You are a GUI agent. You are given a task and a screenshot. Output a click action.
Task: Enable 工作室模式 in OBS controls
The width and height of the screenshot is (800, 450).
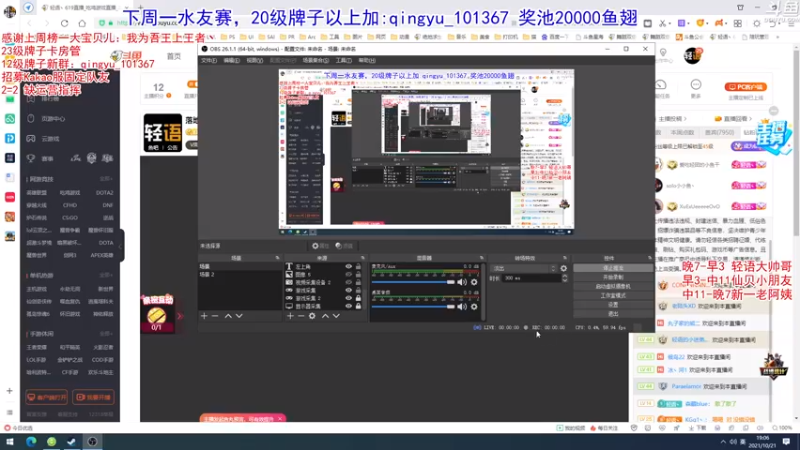[x=613, y=295]
